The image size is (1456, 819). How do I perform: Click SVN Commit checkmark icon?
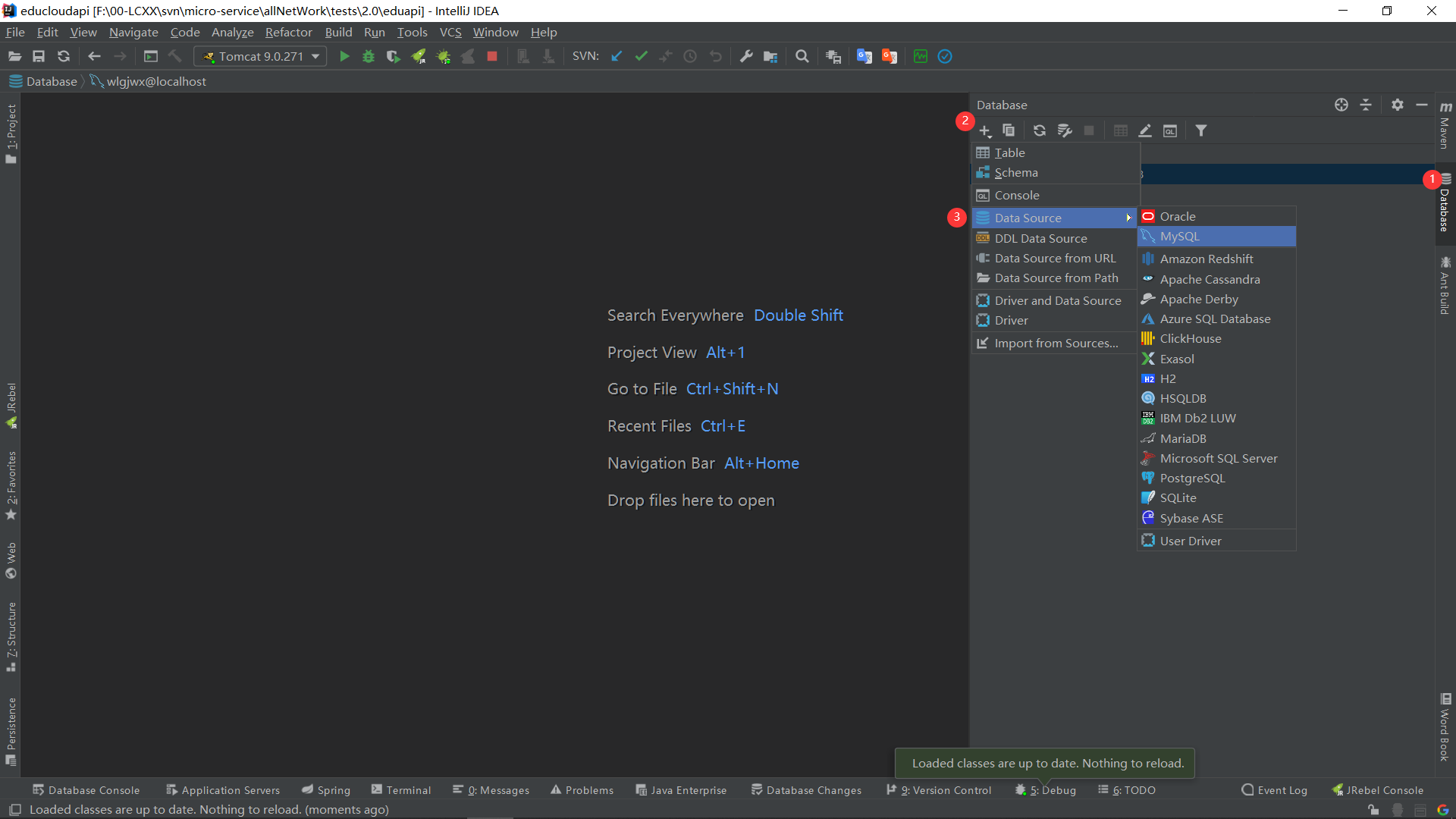pos(642,56)
